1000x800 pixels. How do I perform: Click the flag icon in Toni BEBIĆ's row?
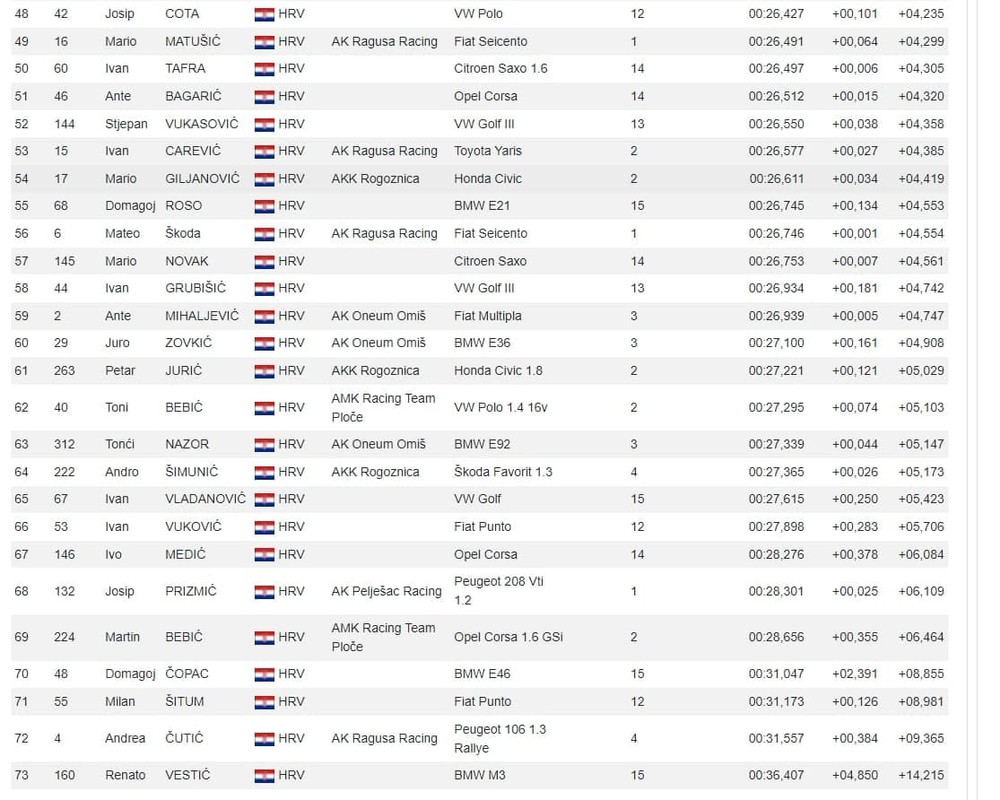pos(264,408)
